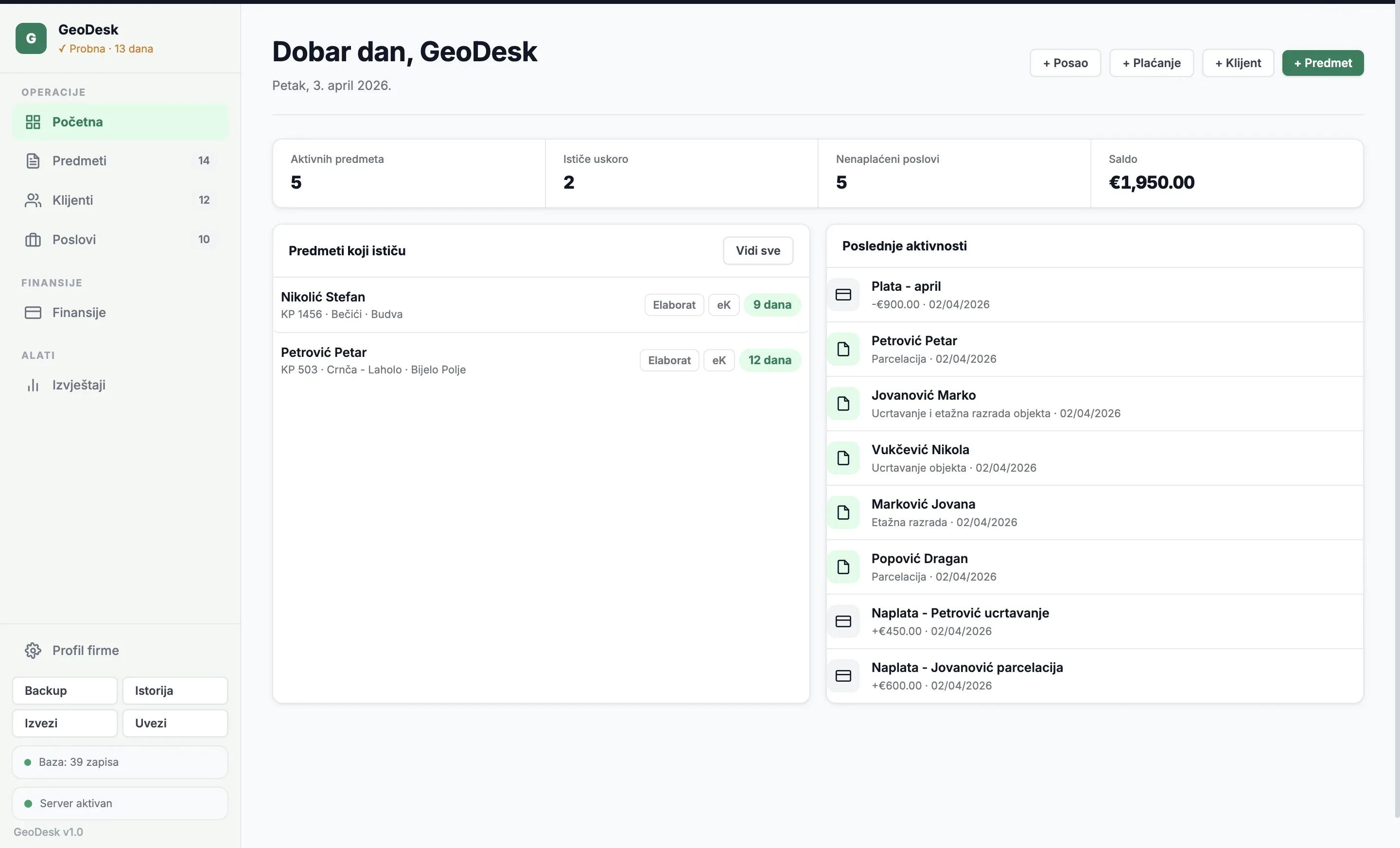This screenshot has height=848, width=1400.
Task: Click the Backup button
Action: coord(65,690)
